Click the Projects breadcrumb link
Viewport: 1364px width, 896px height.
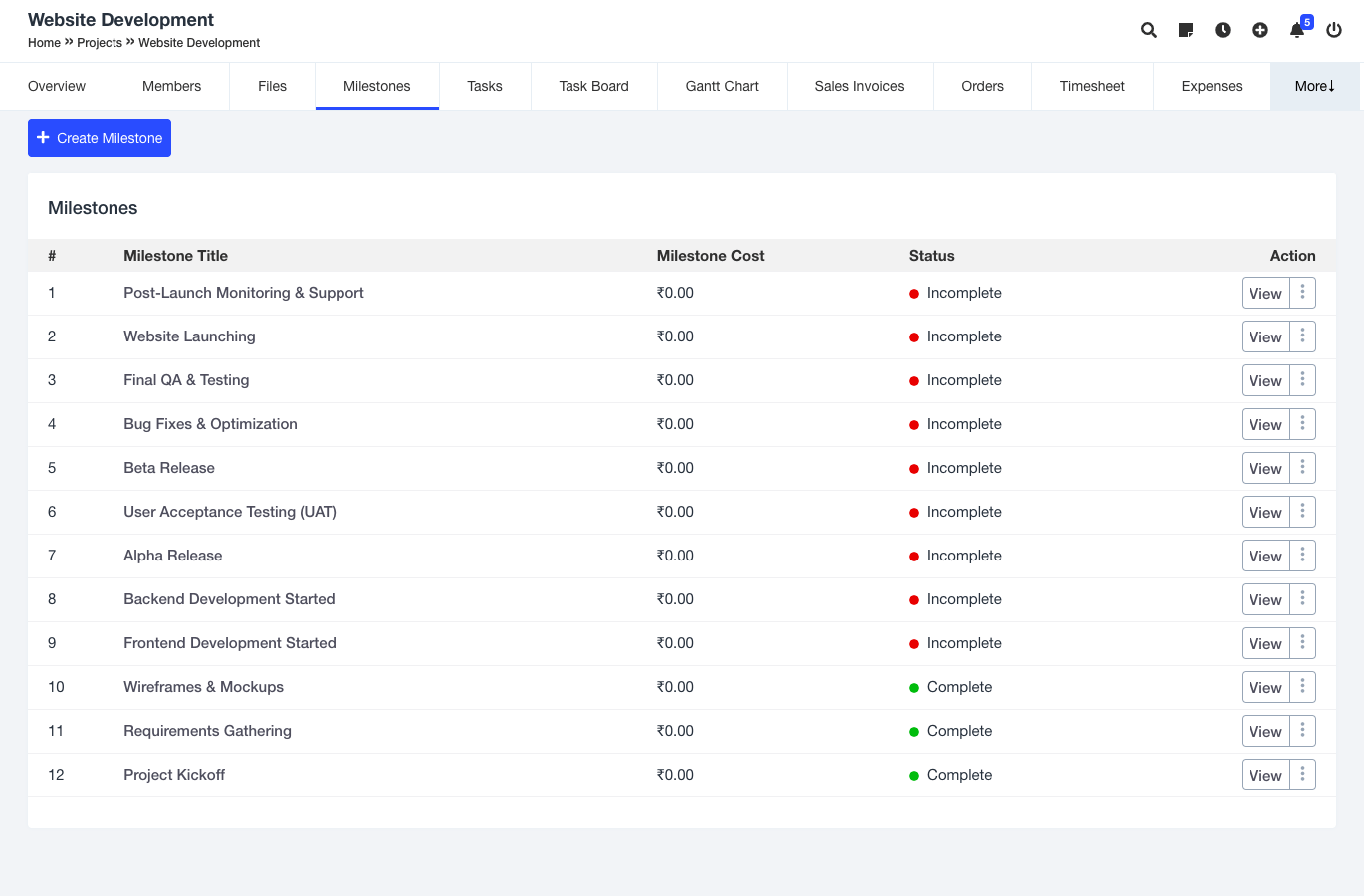[x=100, y=43]
